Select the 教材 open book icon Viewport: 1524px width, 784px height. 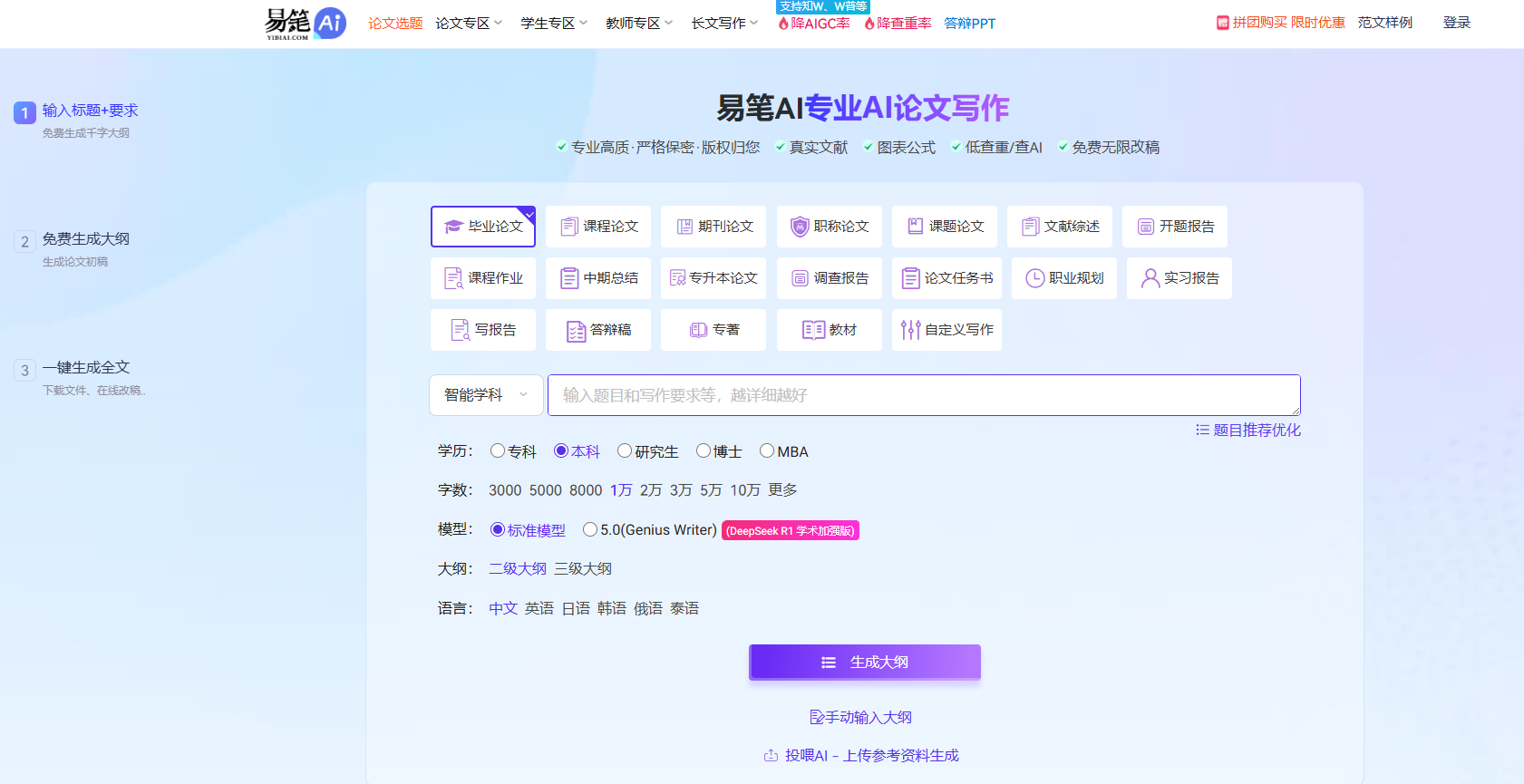point(813,330)
